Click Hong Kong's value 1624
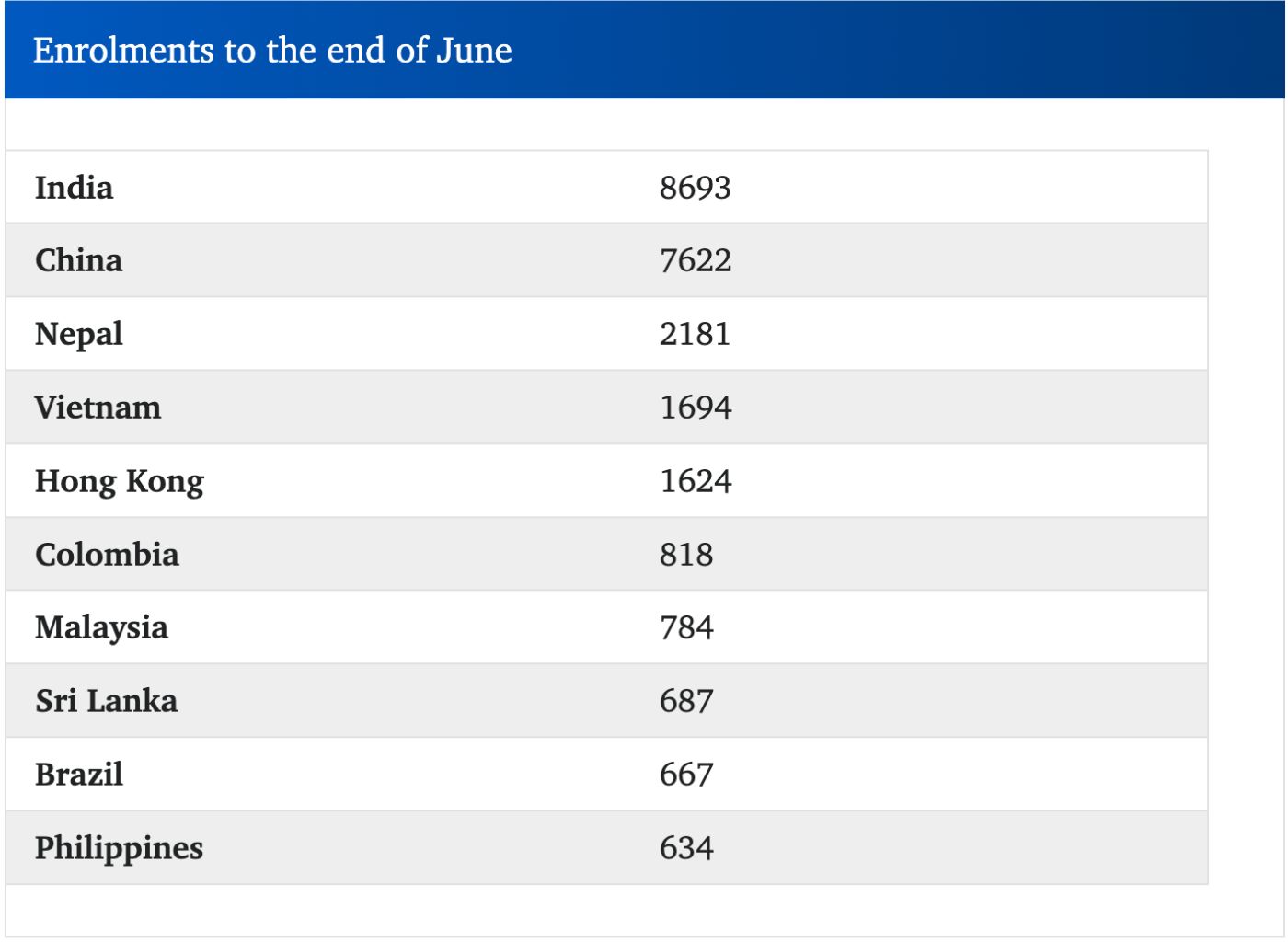This screenshot has width=1288, height=942. (695, 481)
